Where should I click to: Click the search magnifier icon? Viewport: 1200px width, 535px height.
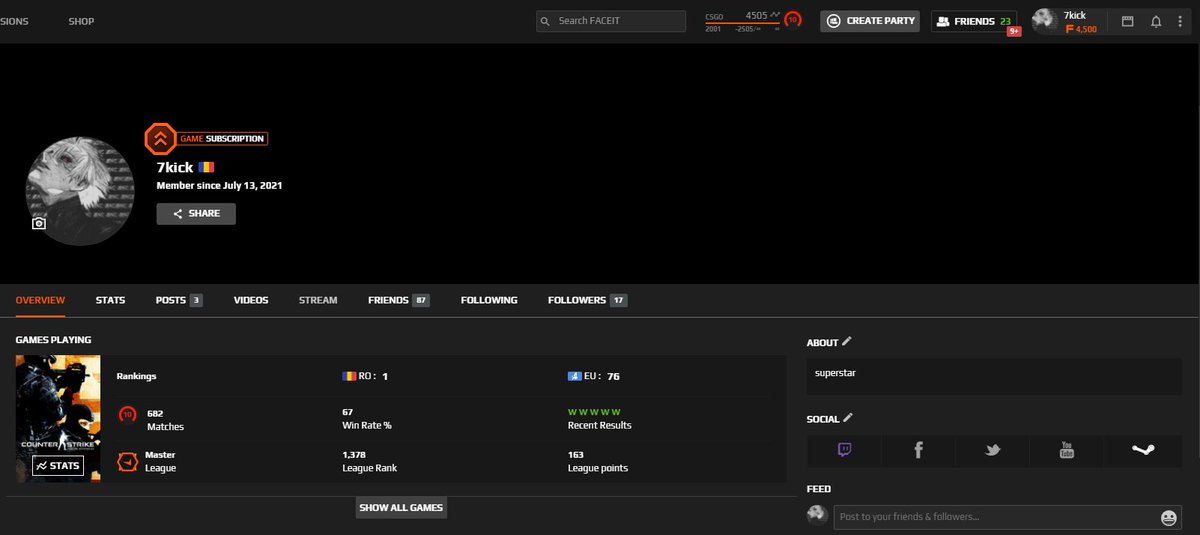(546, 21)
